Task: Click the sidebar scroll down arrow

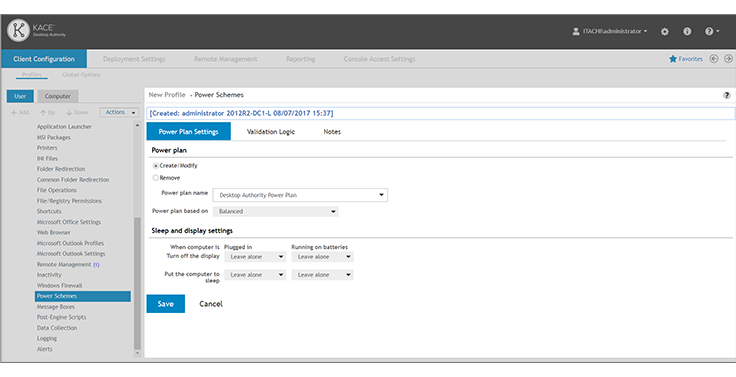Action: (137, 354)
